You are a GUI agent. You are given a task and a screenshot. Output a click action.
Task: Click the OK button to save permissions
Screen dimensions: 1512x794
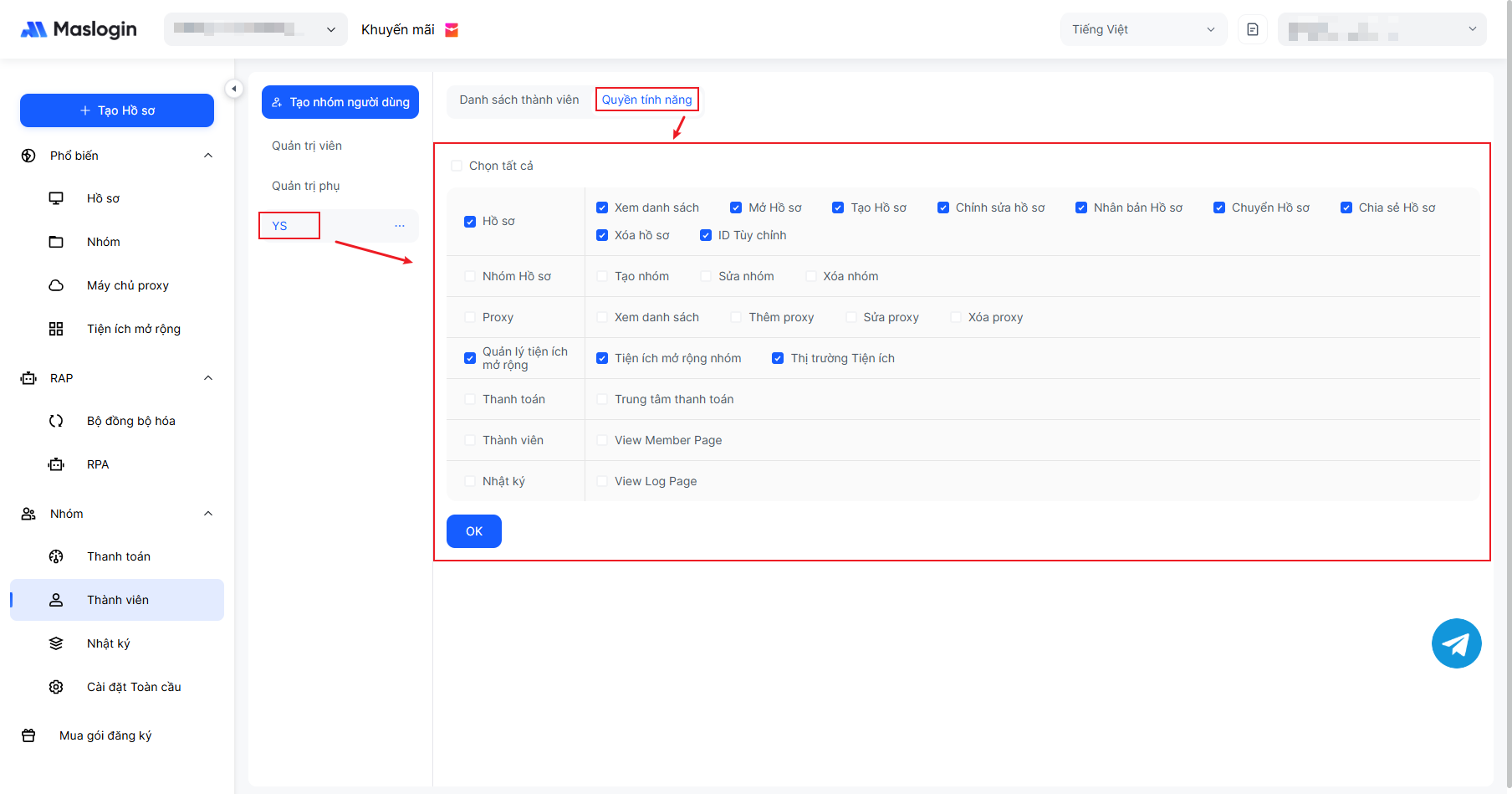point(473,531)
